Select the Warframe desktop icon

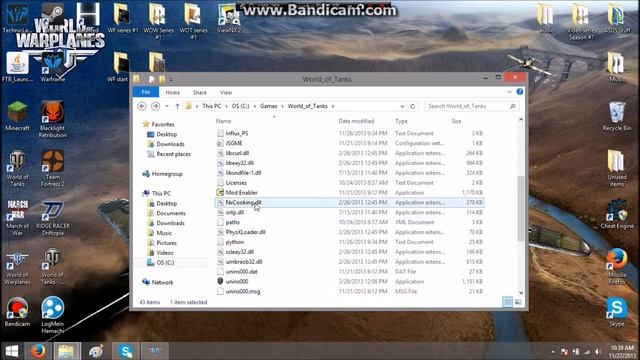tap(53, 67)
